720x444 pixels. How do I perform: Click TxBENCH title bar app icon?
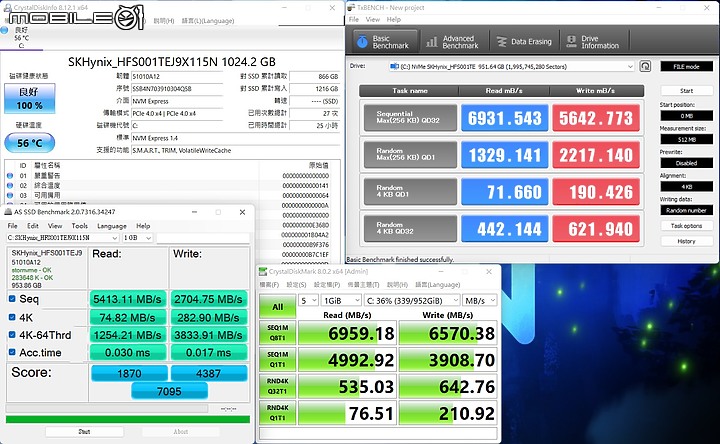click(351, 8)
